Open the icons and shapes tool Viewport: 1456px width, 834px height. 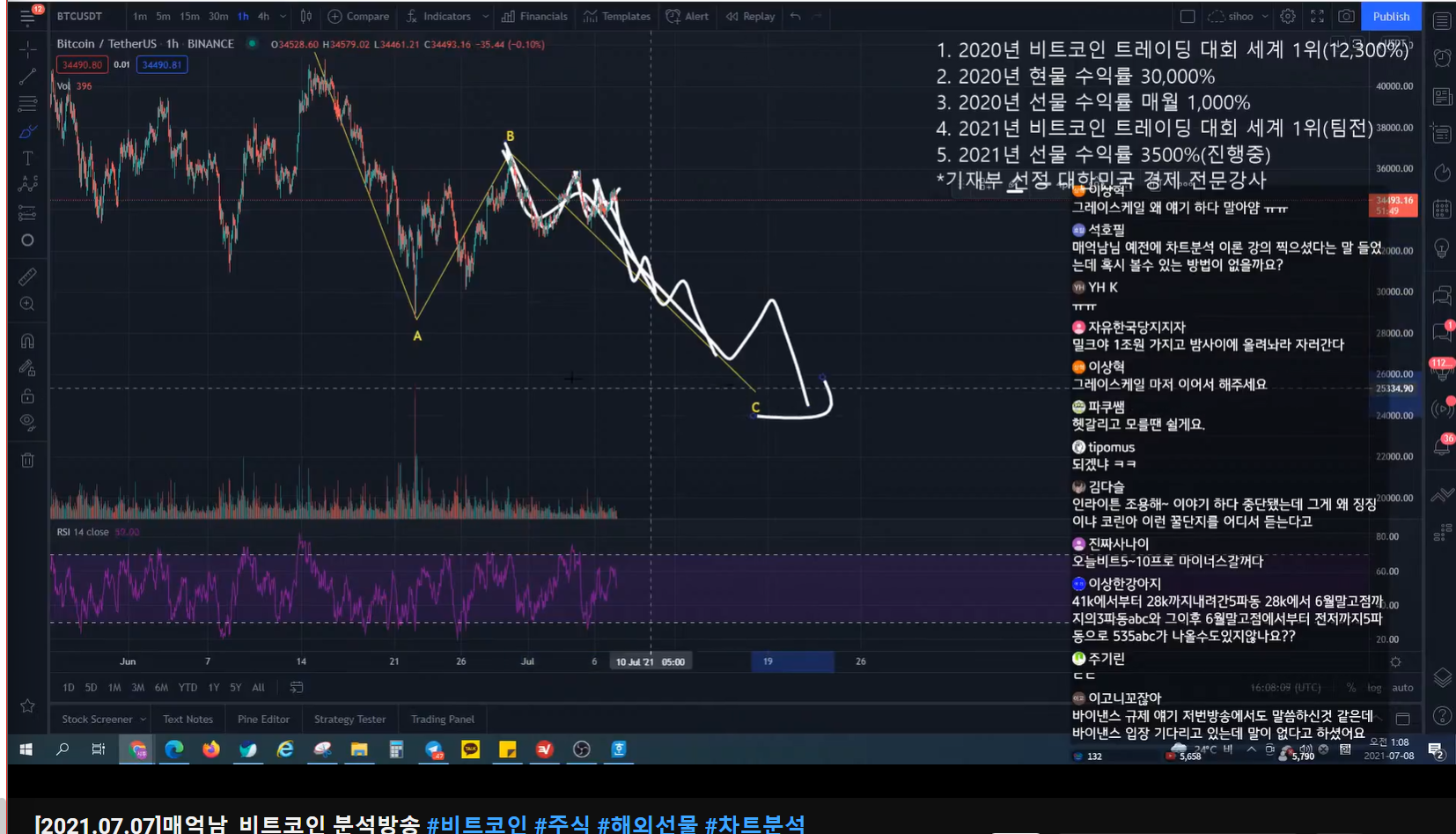coord(27,240)
